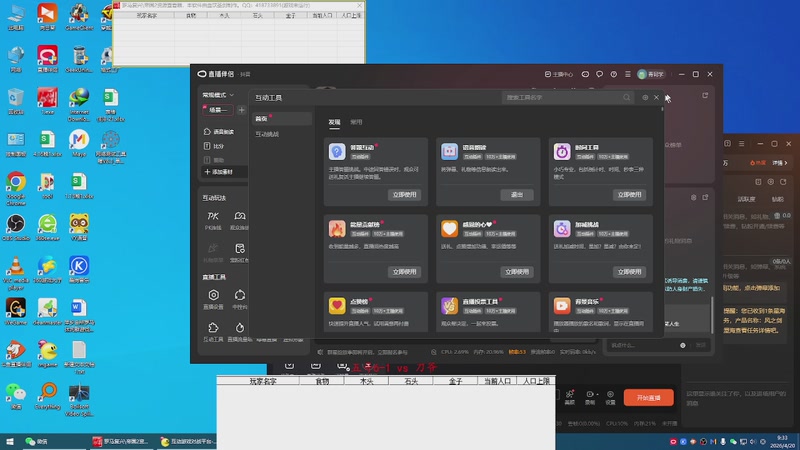Click the 互动工具 puzzle icon in sidebar
The width and height of the screenshot is (800, 450).
pos(213,328)
